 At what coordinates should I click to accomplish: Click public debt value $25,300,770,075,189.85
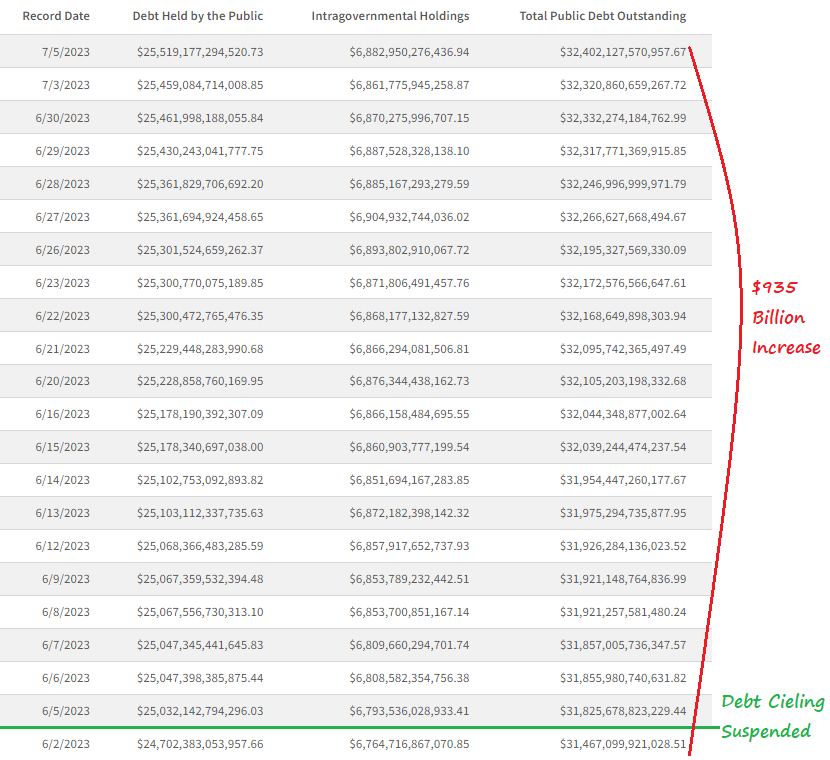pyautogui.click(x=200, y=283)
